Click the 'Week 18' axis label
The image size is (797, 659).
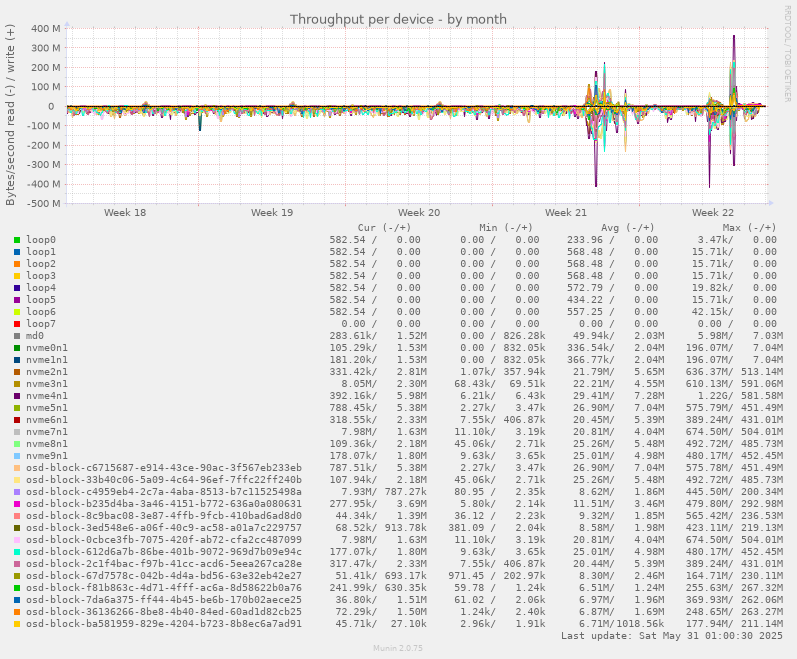[125, 212]
